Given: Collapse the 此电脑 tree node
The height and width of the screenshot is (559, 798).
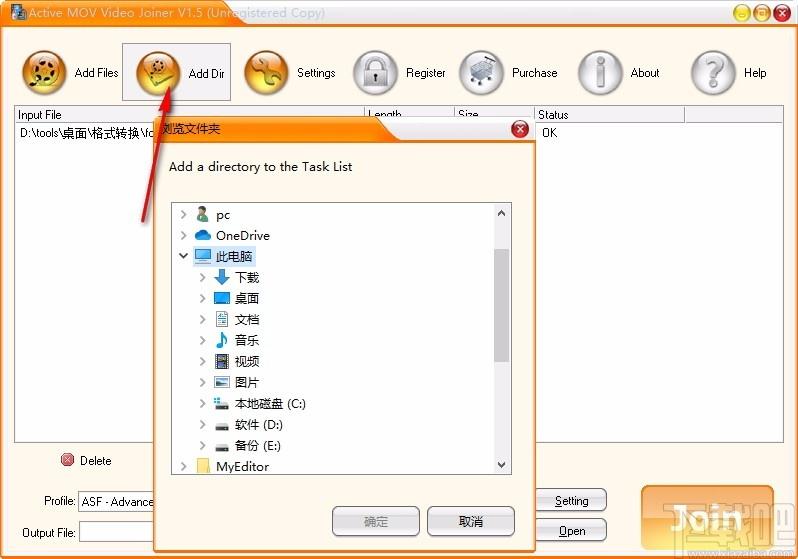Looking at the screenshot, I should [184, 256].
